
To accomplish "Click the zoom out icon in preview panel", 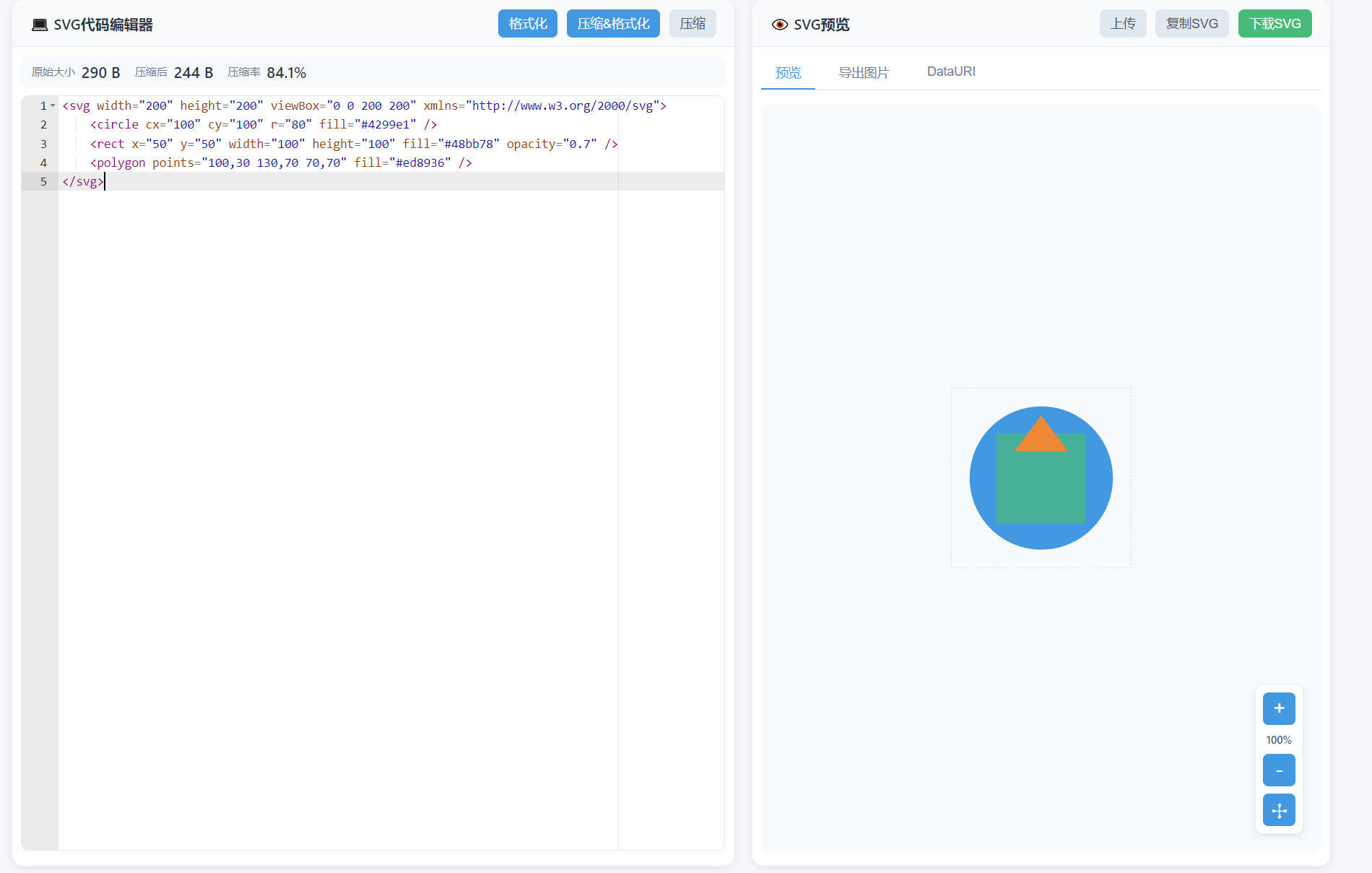I will click(1279, 770).
